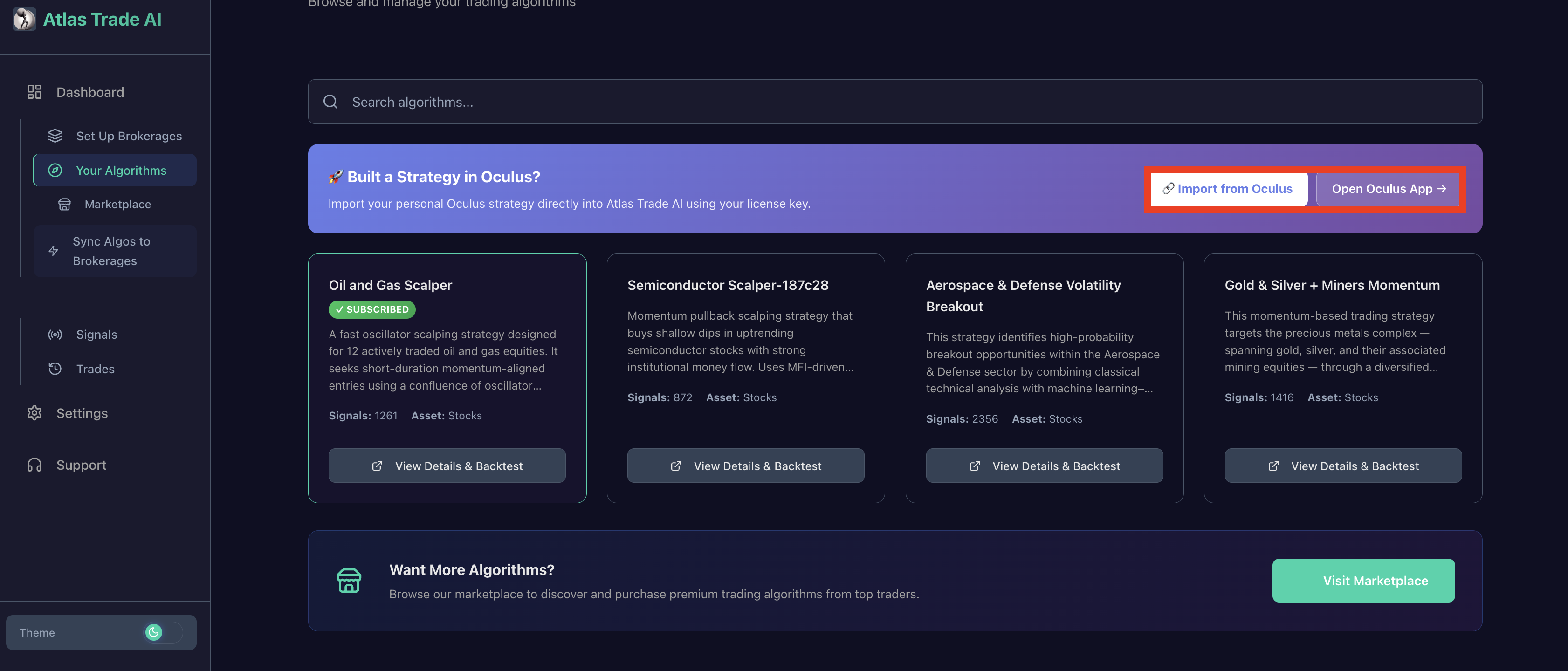Go to Set Up Brokerages
Viewport: 1568px width, 671px height.
point(115,136)
